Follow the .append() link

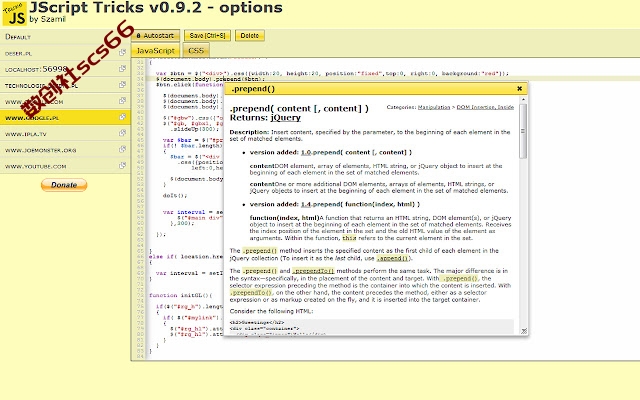pyautogui.click(x=392, y=258)
